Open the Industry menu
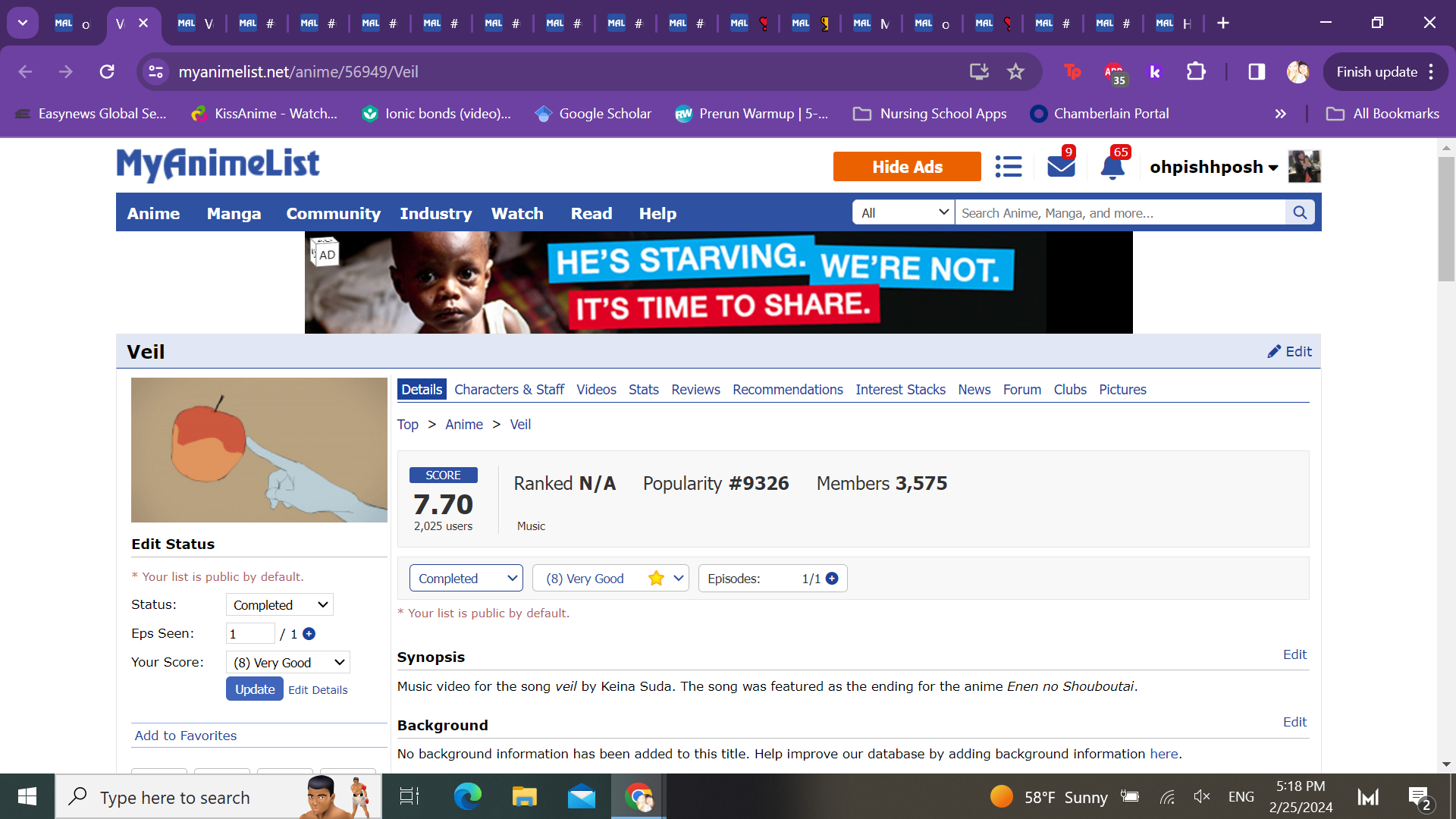 pos(436,214)
